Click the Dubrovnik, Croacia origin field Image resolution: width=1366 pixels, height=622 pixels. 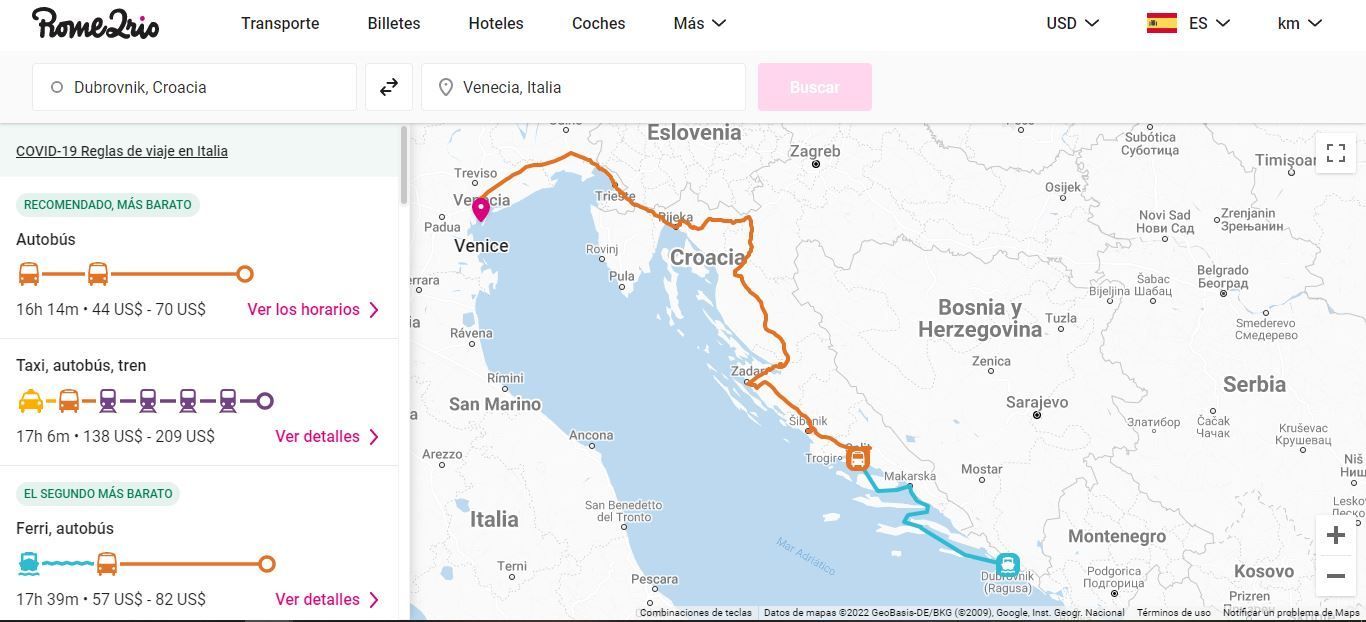coord(194,87)
